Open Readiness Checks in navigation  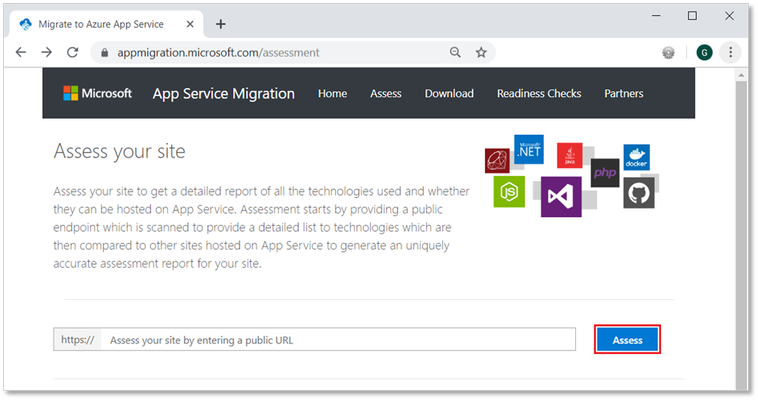(539, 94)
